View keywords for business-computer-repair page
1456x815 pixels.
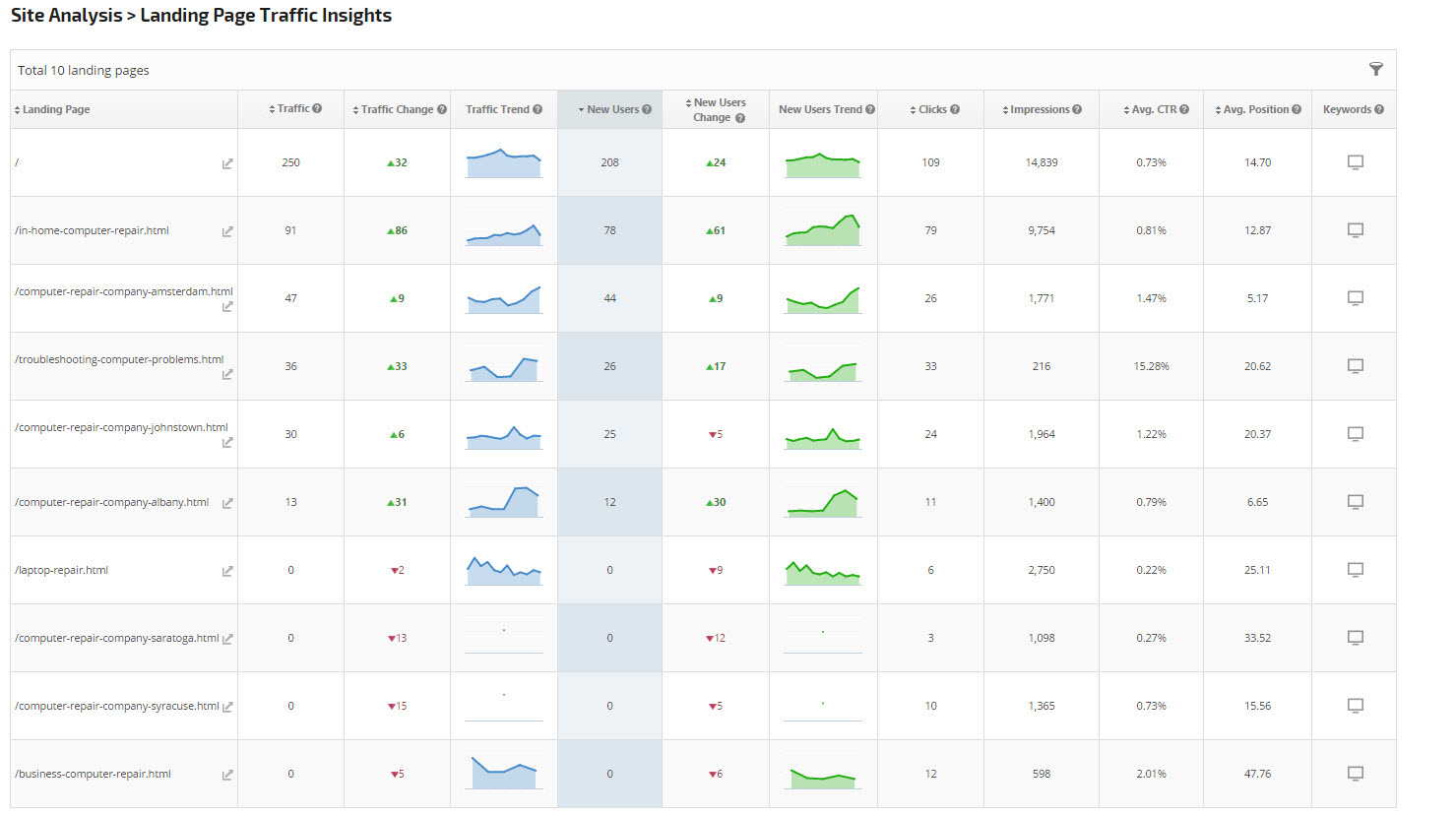tap(1355, 774)
